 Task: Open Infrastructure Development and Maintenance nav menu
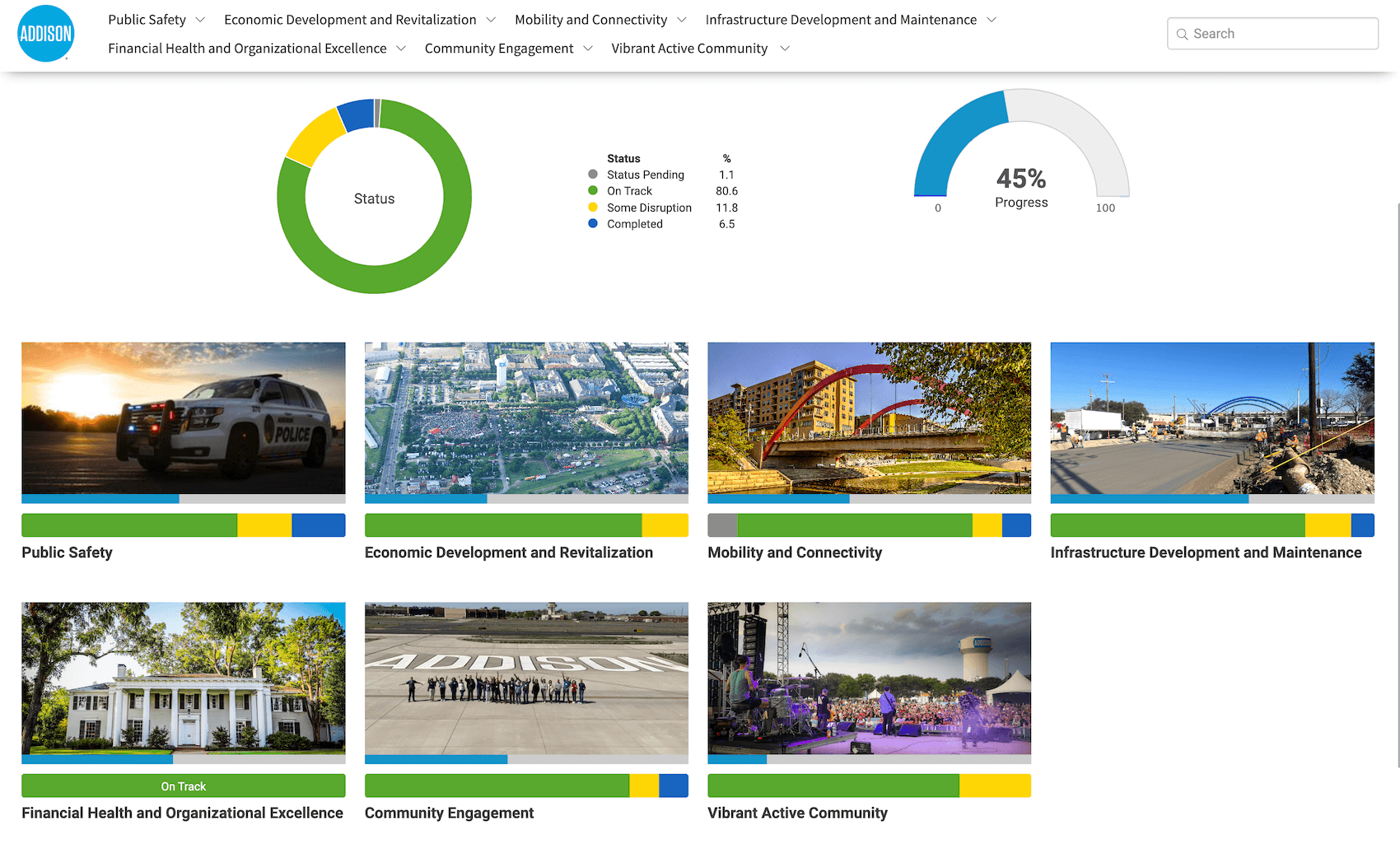[x=841, y=20]
